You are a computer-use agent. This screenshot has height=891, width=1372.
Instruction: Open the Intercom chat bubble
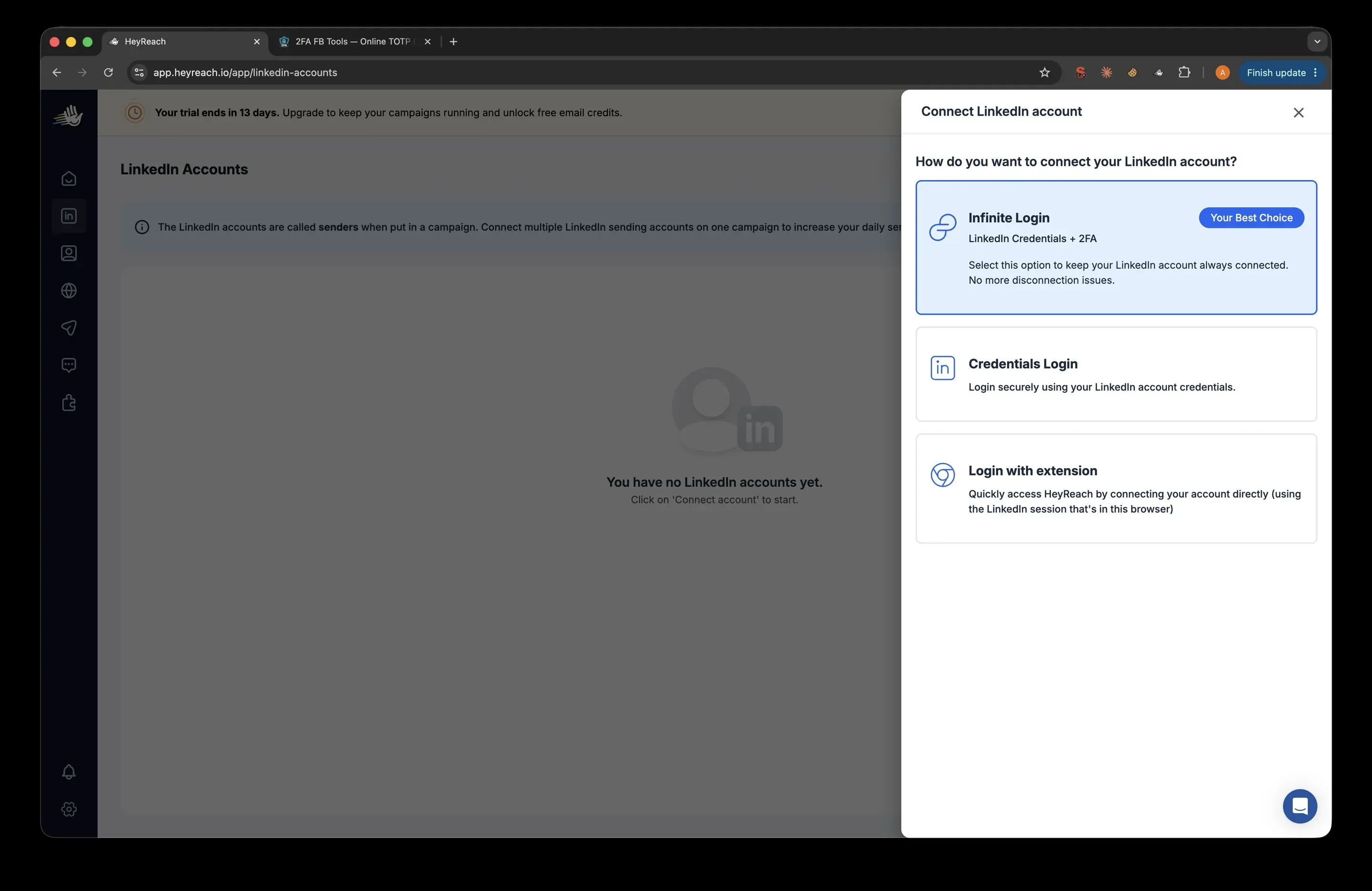(x=1300, y=806)
